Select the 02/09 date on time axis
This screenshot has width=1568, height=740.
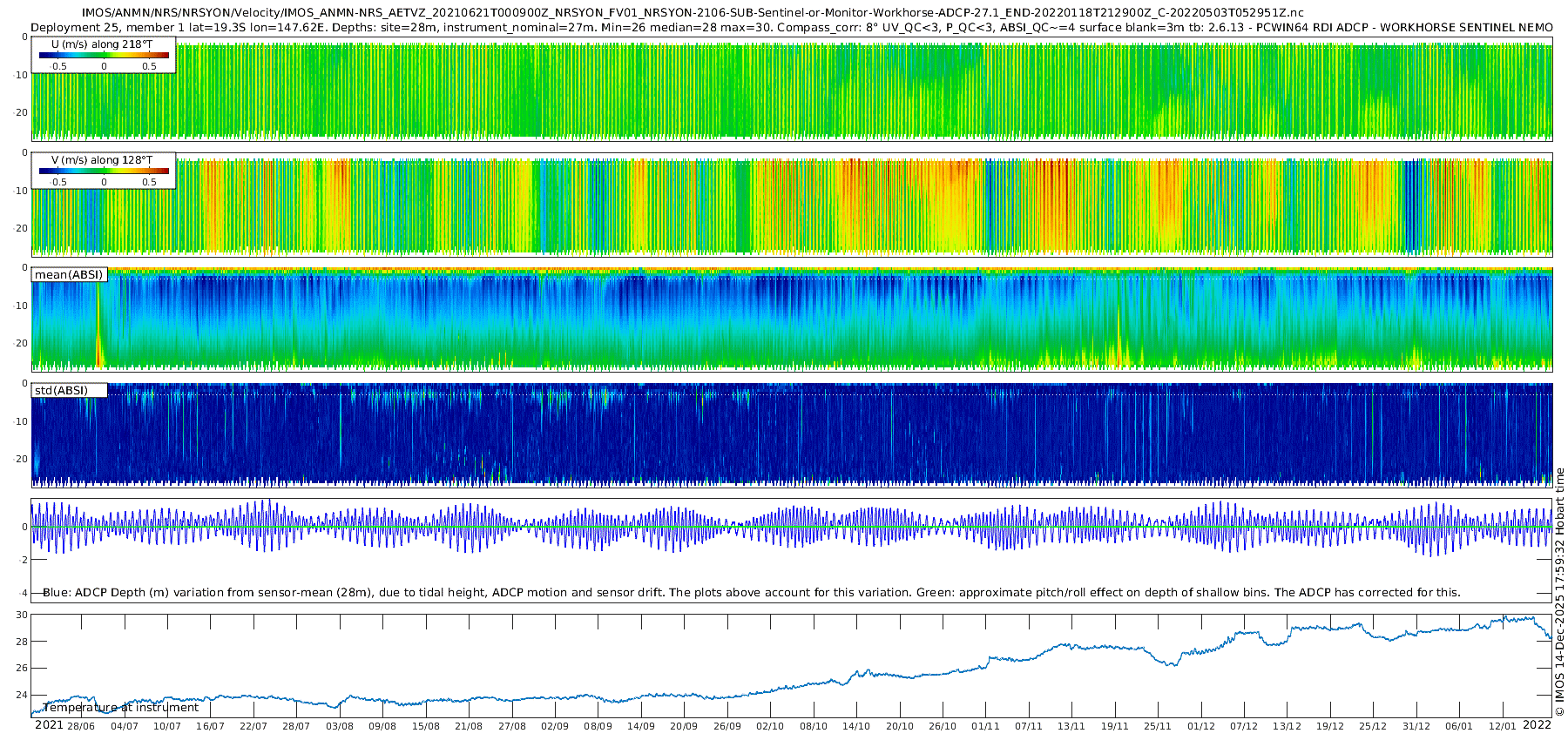point(554,726)
